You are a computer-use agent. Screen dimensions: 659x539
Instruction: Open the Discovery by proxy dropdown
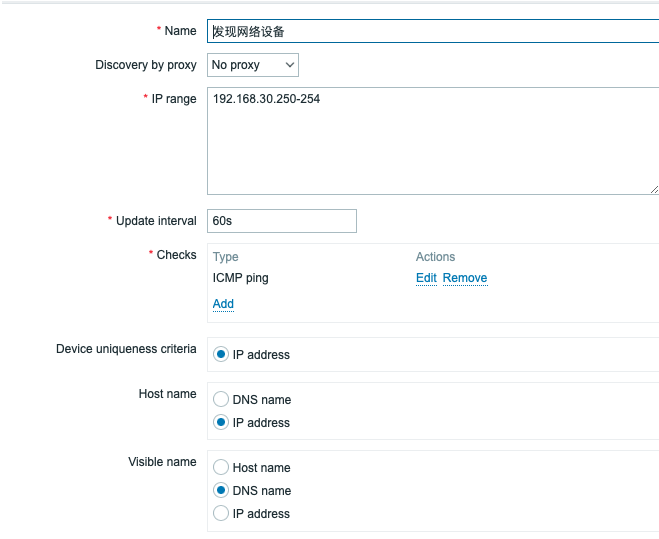pos(253,65)
